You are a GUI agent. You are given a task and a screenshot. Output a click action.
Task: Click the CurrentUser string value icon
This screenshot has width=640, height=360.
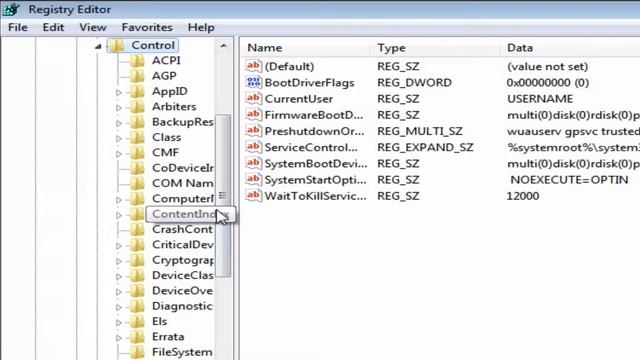click(x=253, y=98)
